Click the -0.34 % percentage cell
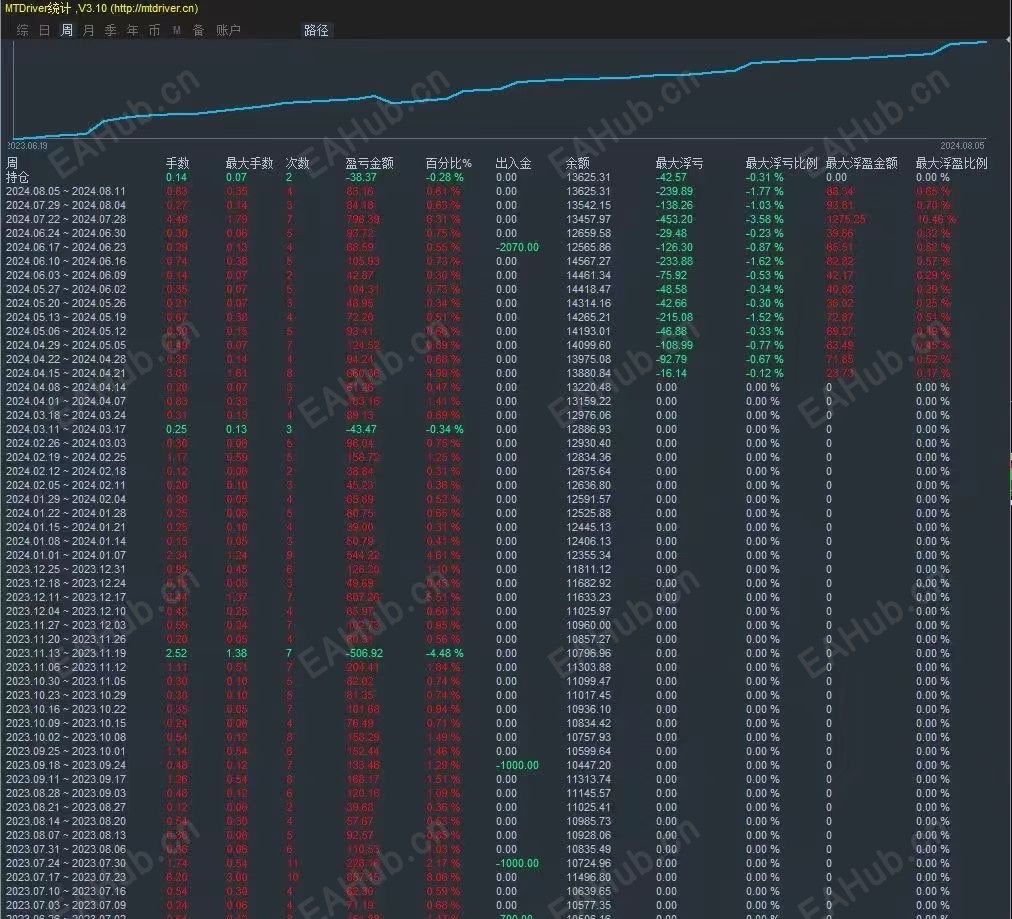The width and height of the screenshot is (1012, 919). (445, 429)
